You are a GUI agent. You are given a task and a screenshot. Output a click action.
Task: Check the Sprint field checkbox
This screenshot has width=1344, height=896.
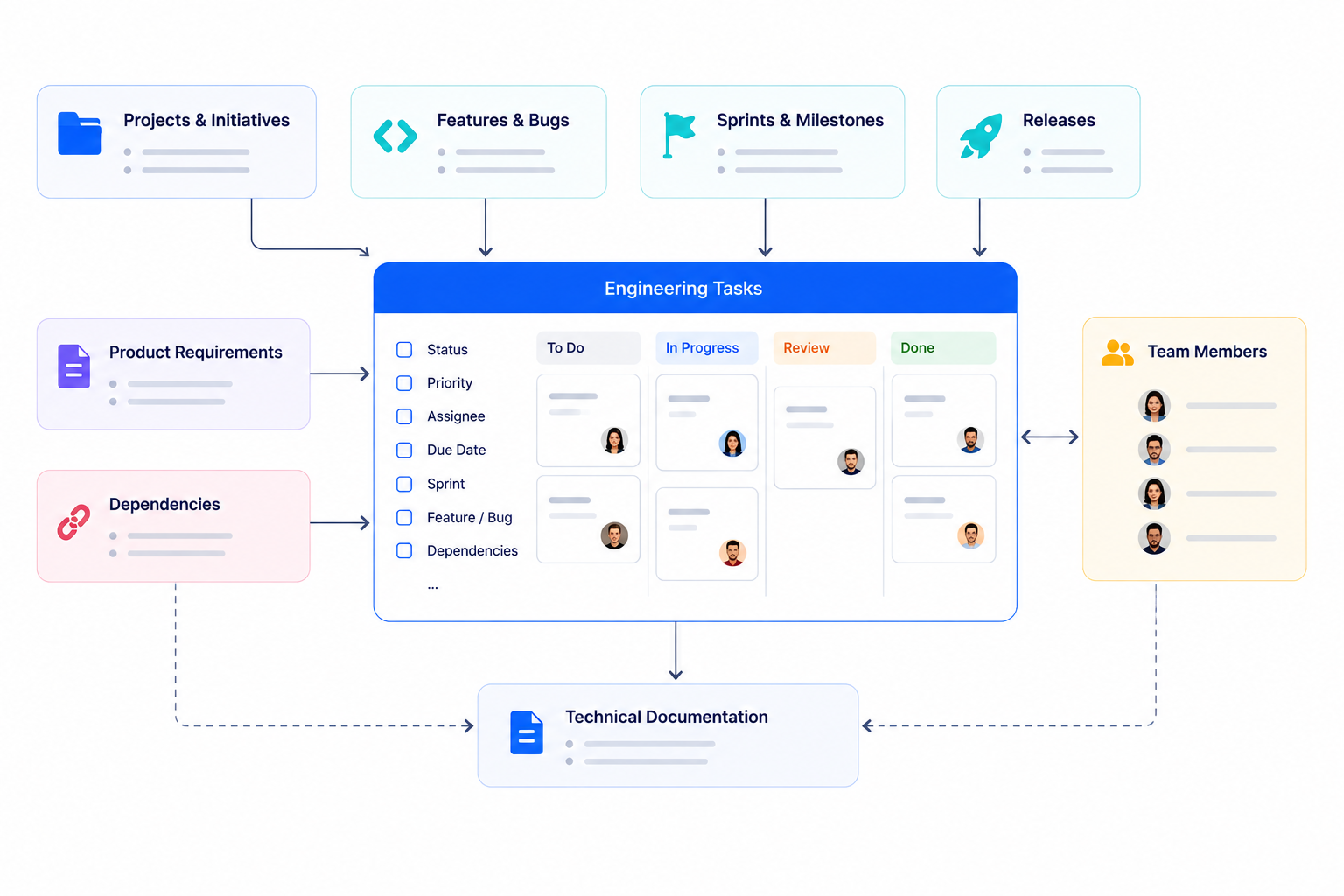point(404,484)
